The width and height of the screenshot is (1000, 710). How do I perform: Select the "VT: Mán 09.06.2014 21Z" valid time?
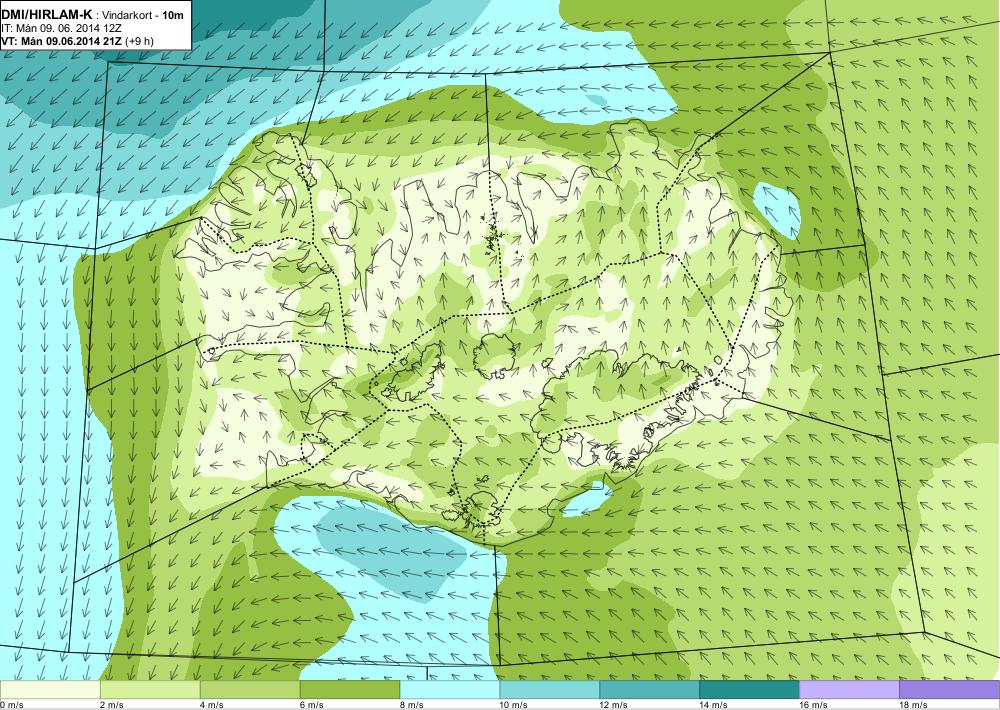pyautogui.click(x=62, y=41)
